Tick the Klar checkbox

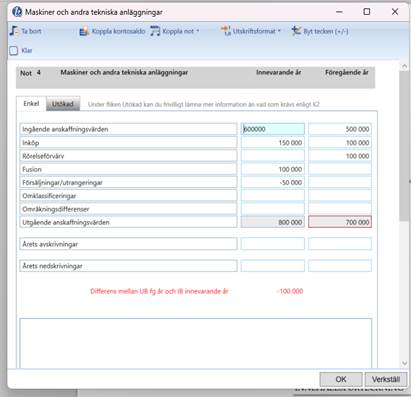[x=14, y=51]
